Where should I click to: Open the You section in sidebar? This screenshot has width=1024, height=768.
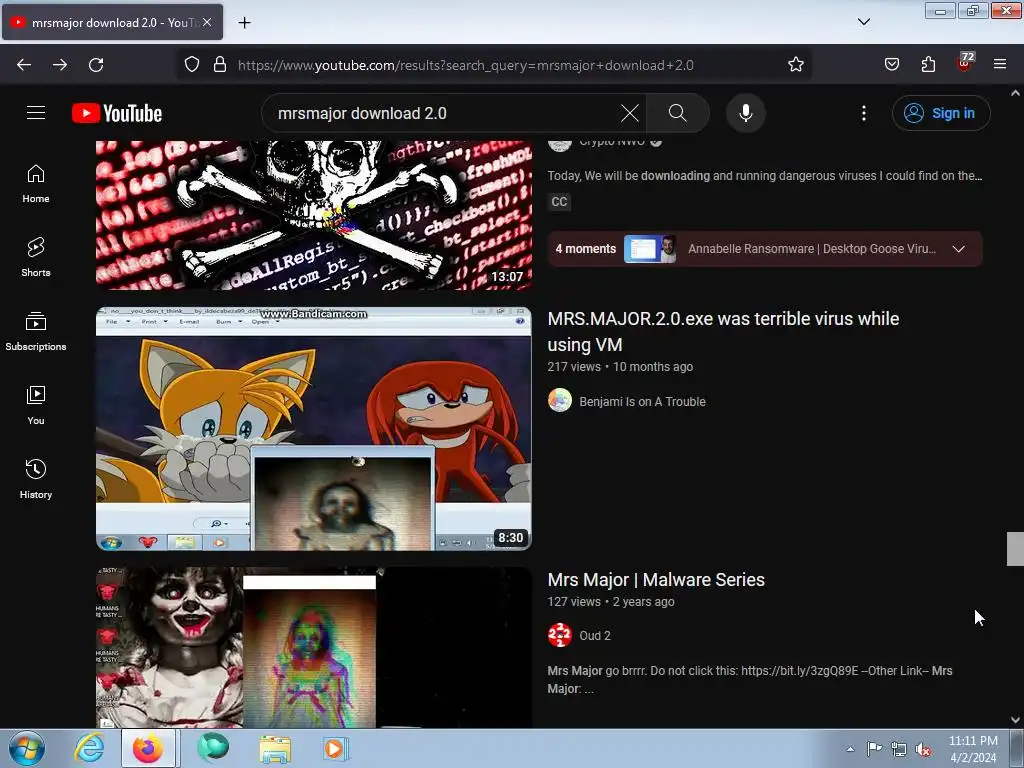[x=36, y=406]
